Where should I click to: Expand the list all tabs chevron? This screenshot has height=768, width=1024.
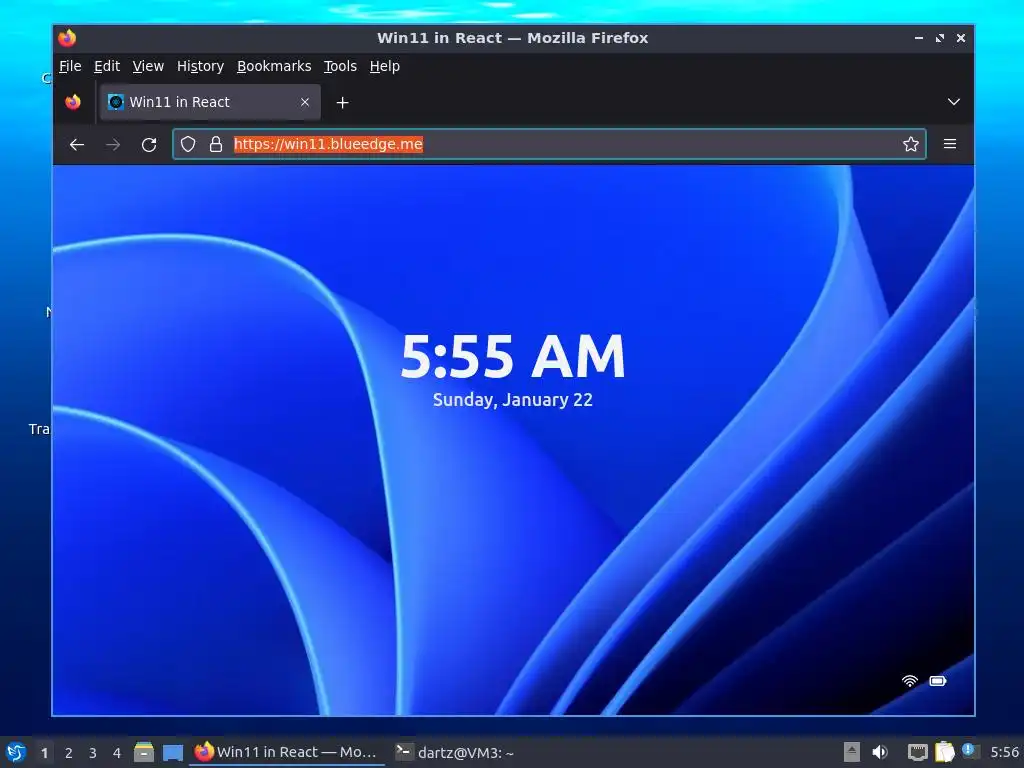953,102
